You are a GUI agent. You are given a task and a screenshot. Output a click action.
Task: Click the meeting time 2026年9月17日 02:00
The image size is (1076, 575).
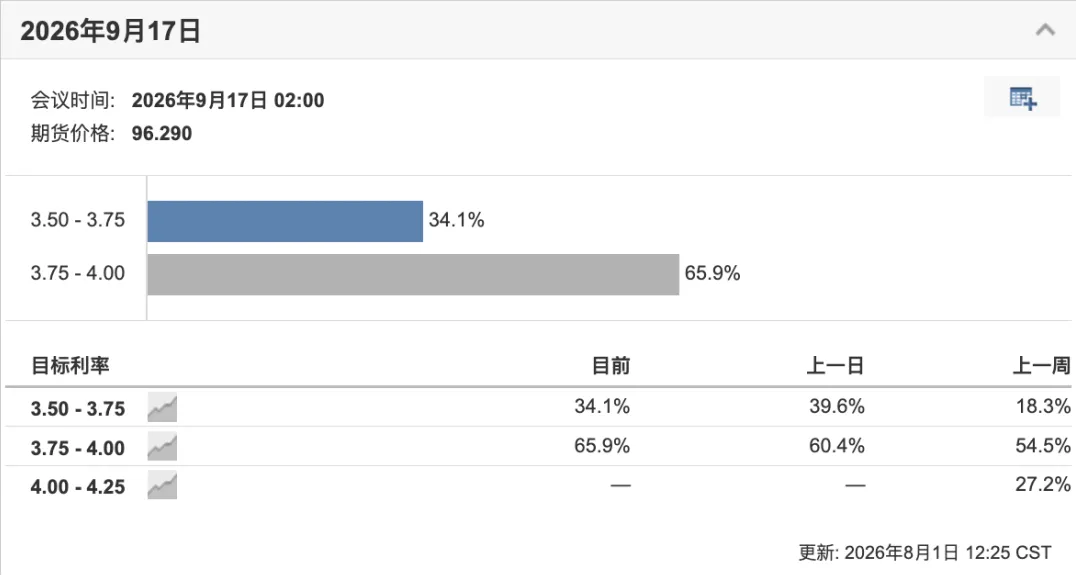[x=228, y=100]
